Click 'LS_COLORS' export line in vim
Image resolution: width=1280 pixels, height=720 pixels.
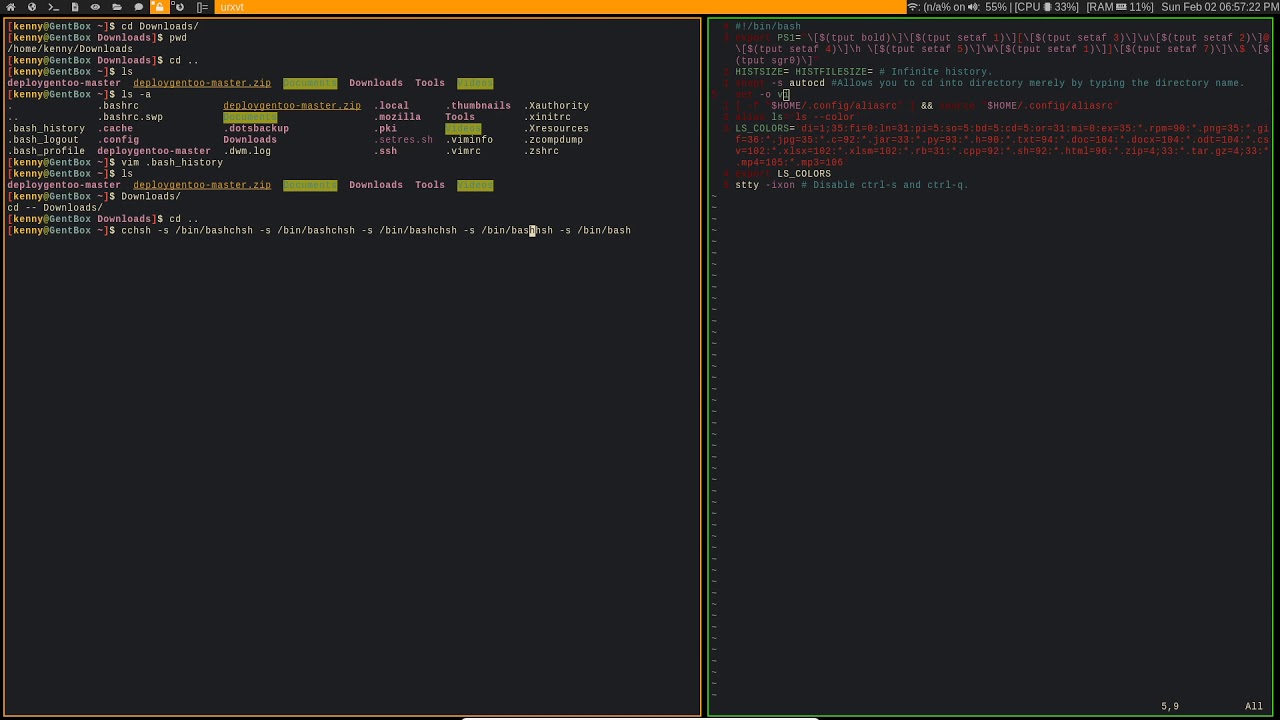click(783, 174)
